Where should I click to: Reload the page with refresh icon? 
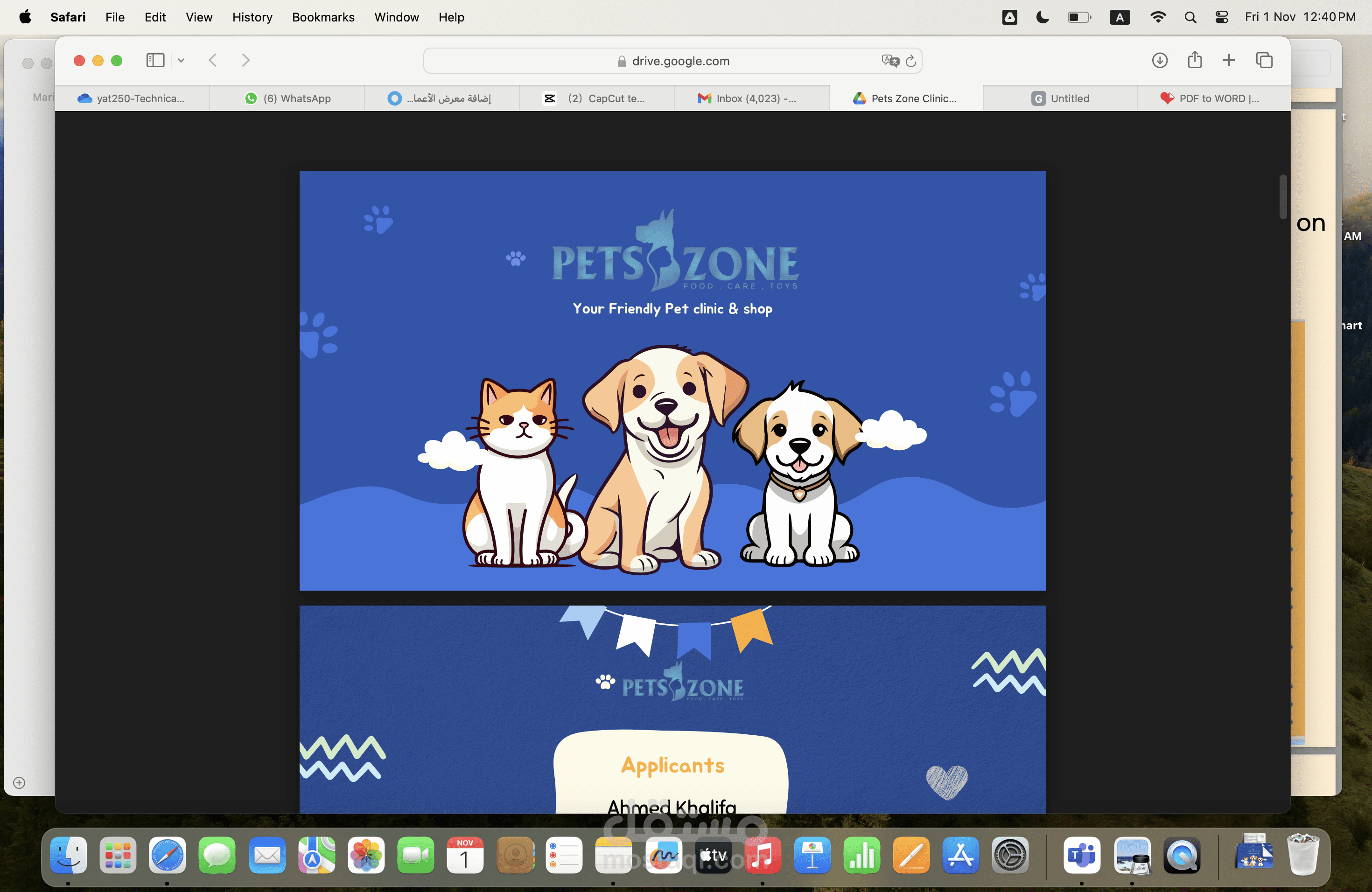click(x=911, y=61)
